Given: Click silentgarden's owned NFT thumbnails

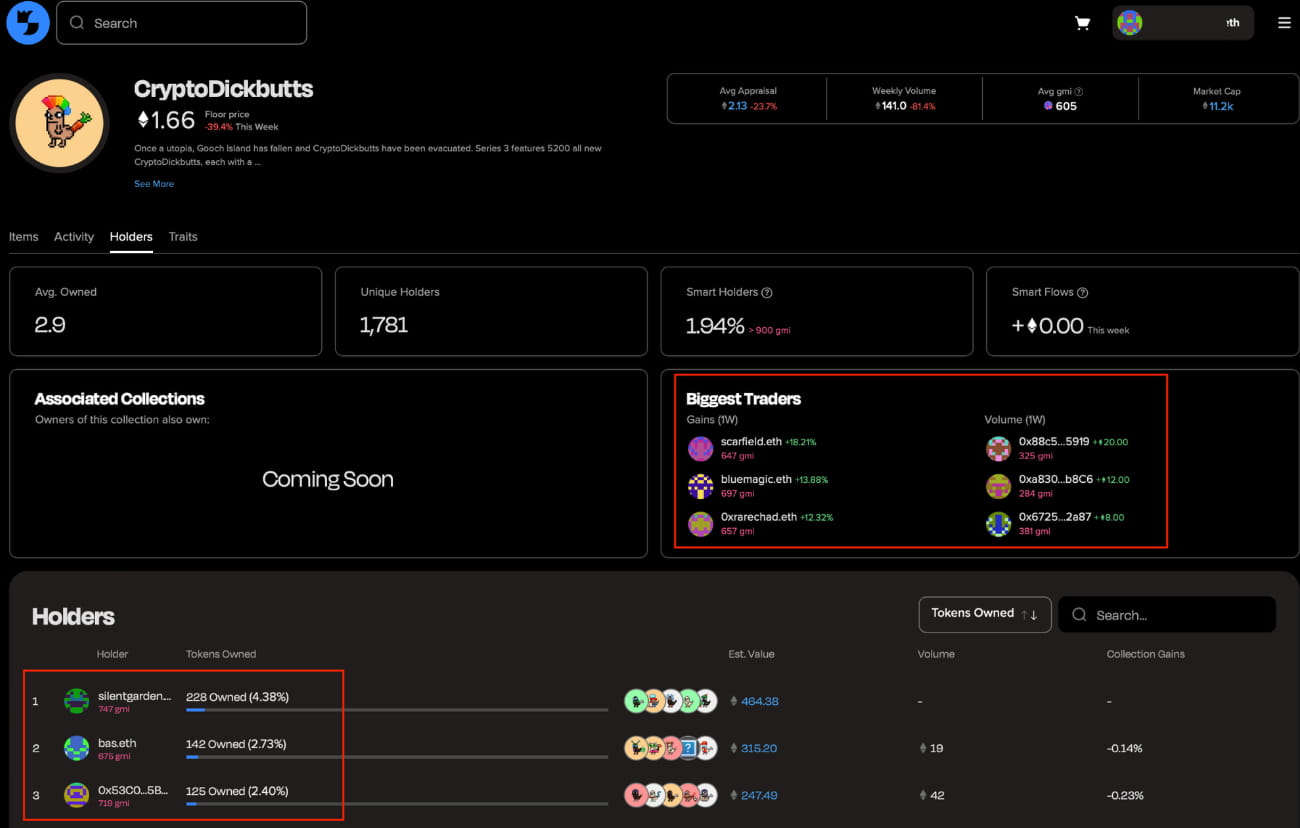Looking at the screenshot, I should 671,701.
